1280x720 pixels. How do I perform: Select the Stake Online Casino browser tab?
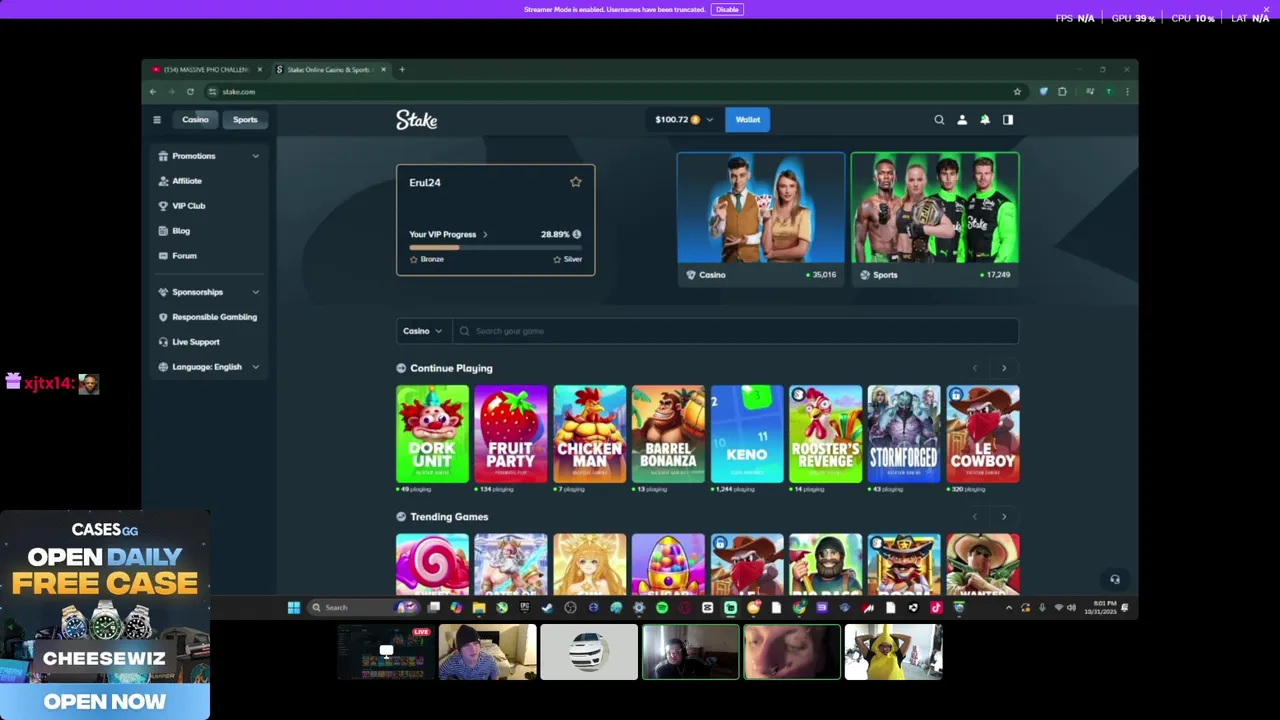(329, 70)
